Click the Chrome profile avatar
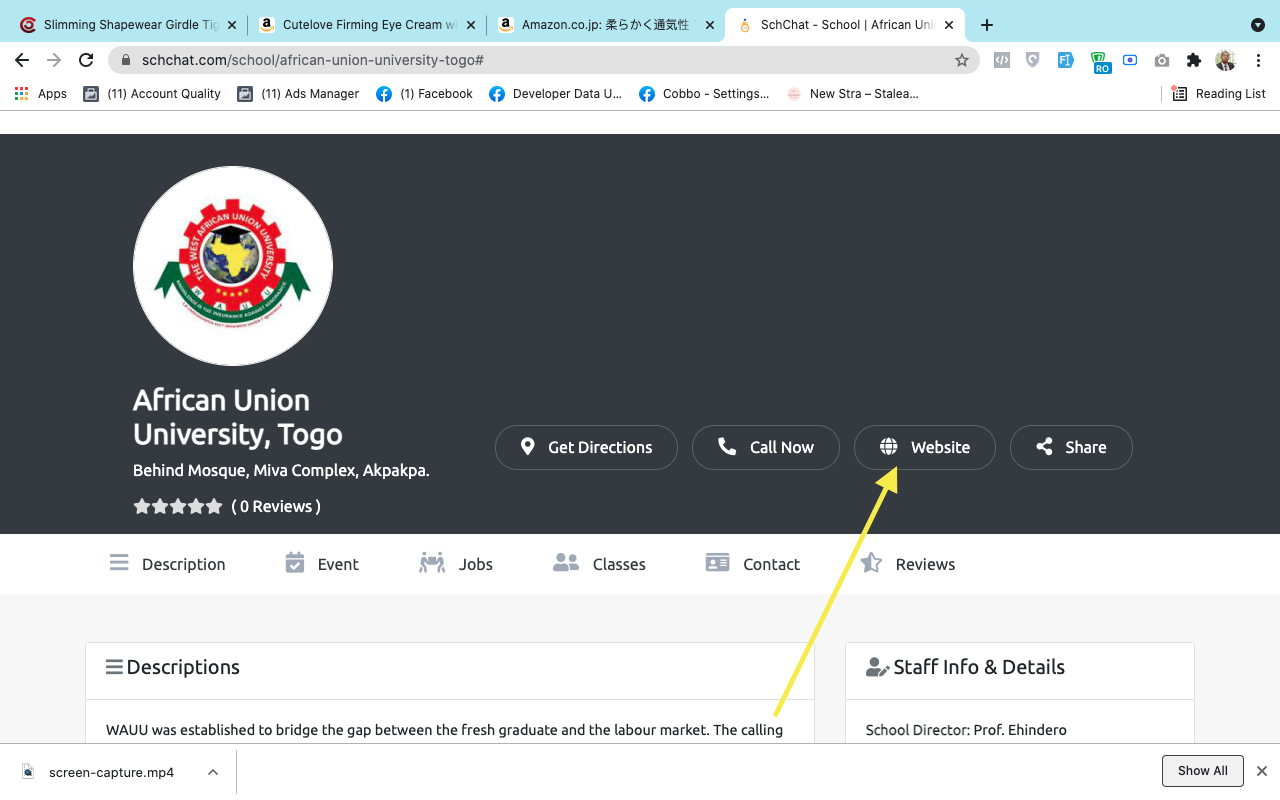This screenshot has height=800, width=1280. (1225, 60)
